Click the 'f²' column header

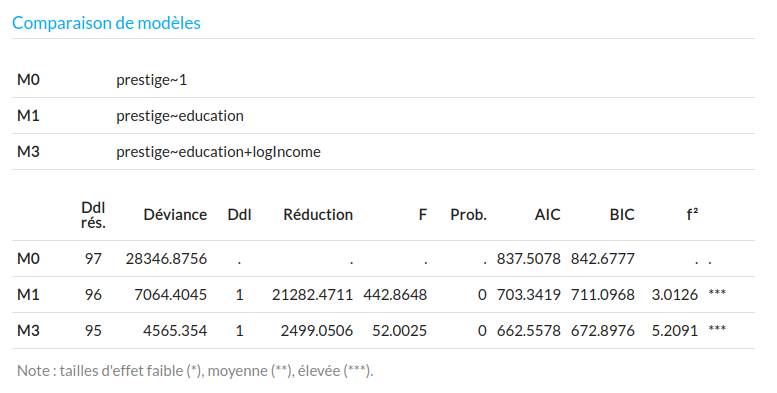692,214
